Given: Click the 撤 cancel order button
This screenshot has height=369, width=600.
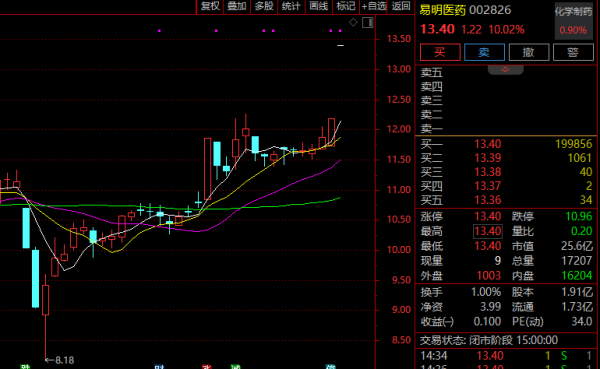Looking at the screenshot, I should tap(529, 52).
